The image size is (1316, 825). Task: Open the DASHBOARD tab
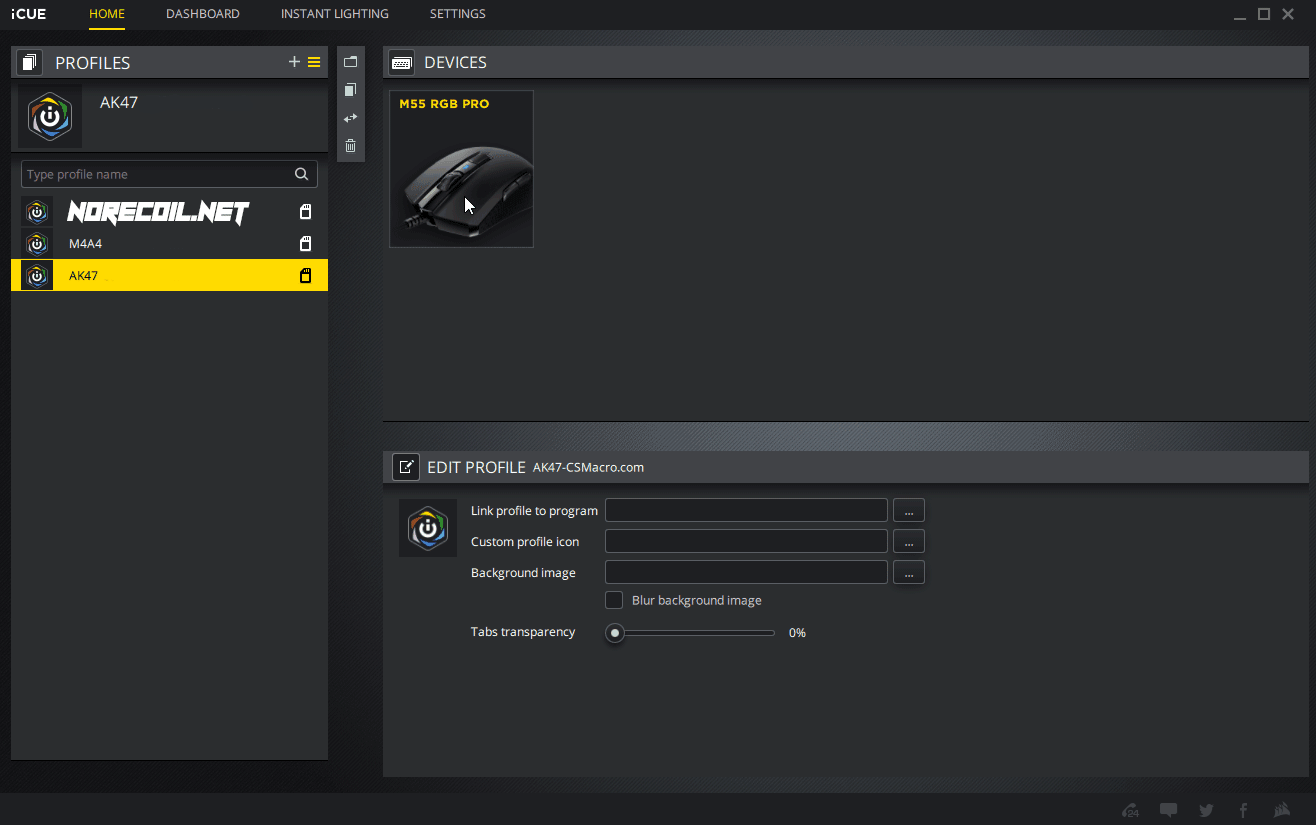(x=203, y=14)
